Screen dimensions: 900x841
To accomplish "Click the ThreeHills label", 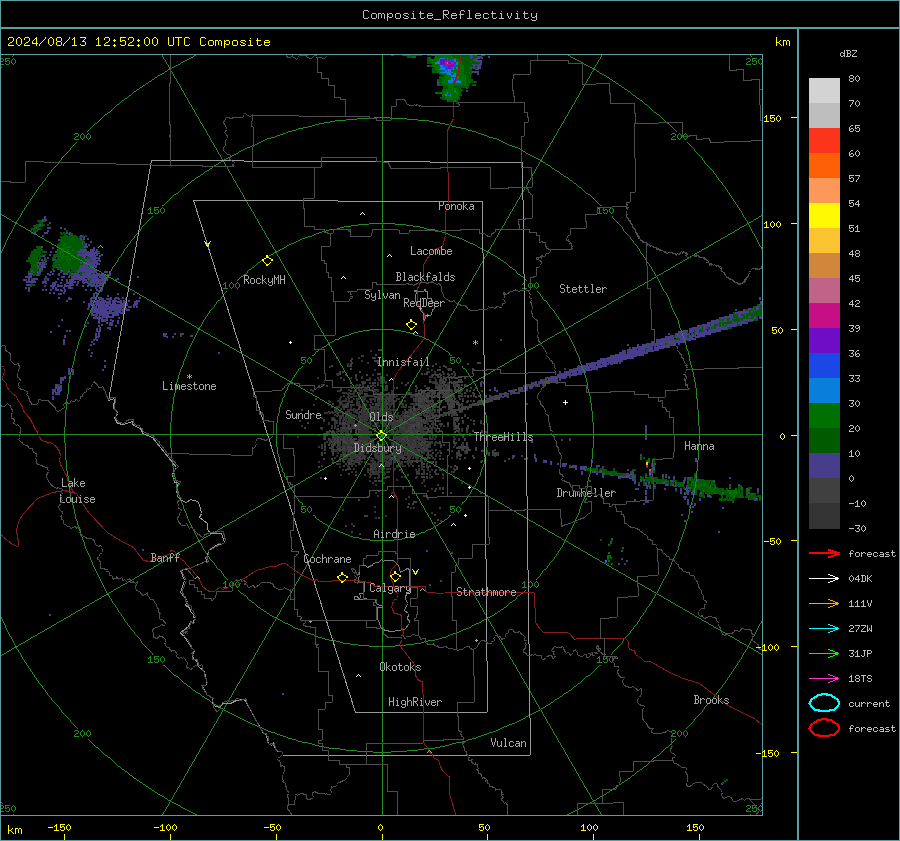I will tap(503, 437).
